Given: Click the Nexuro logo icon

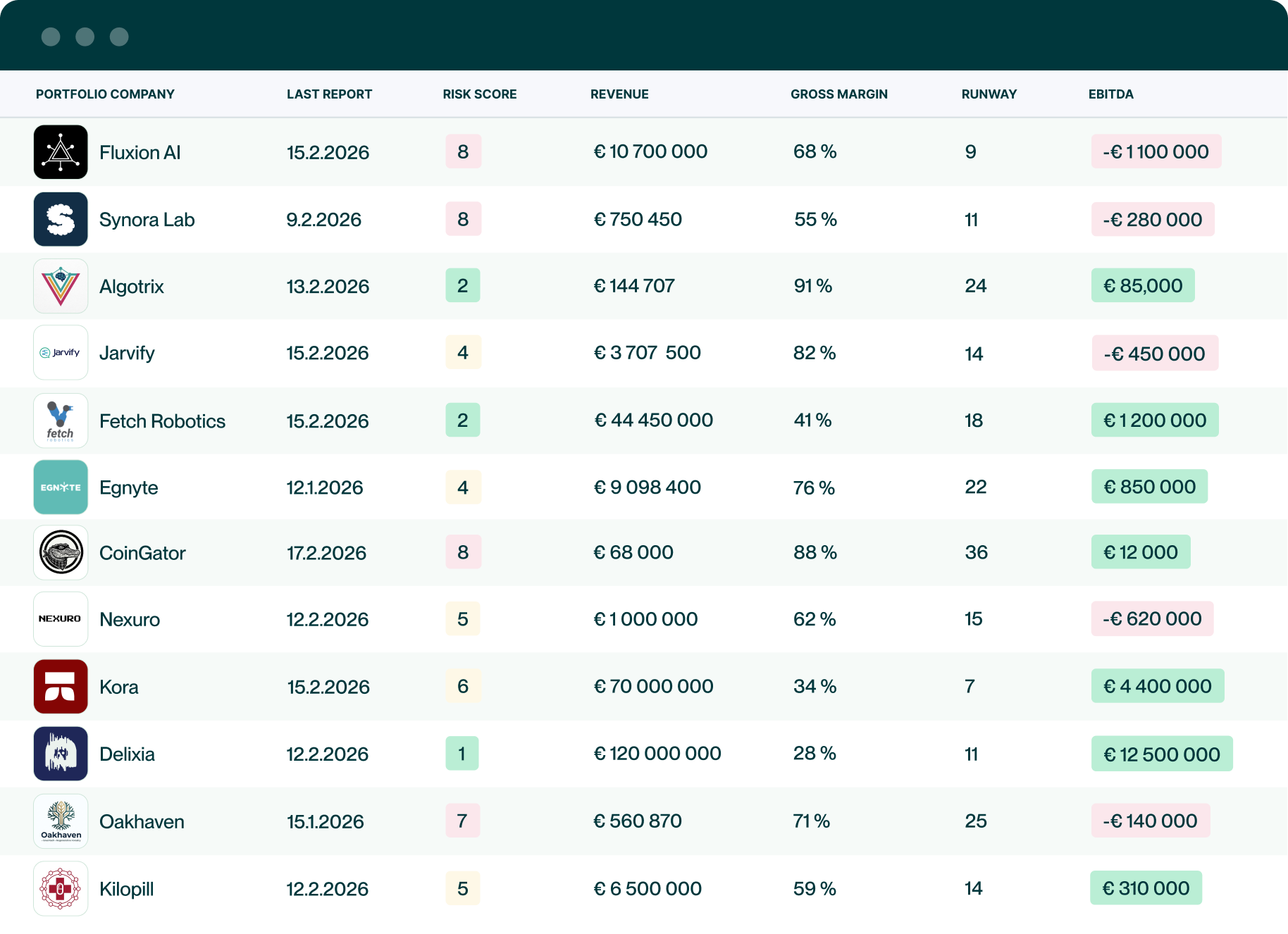Looking at the screenshot, I should (x=61, y=619).
